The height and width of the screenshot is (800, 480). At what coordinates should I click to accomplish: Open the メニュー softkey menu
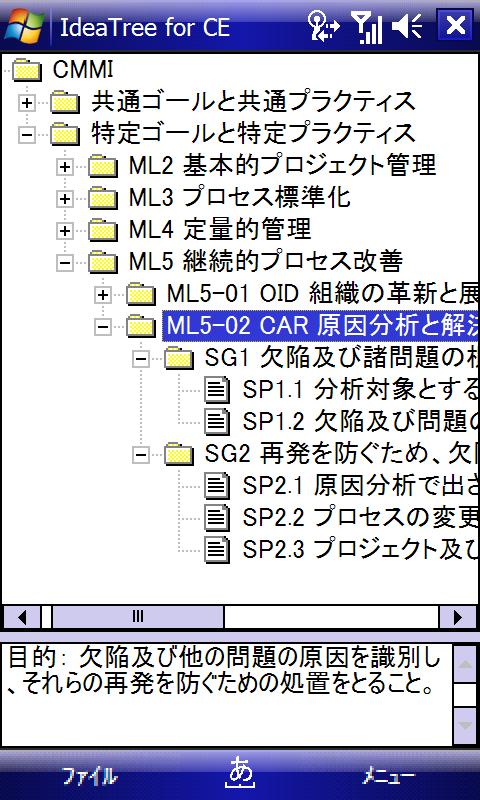pyautogui.click(x=388, y=776)
